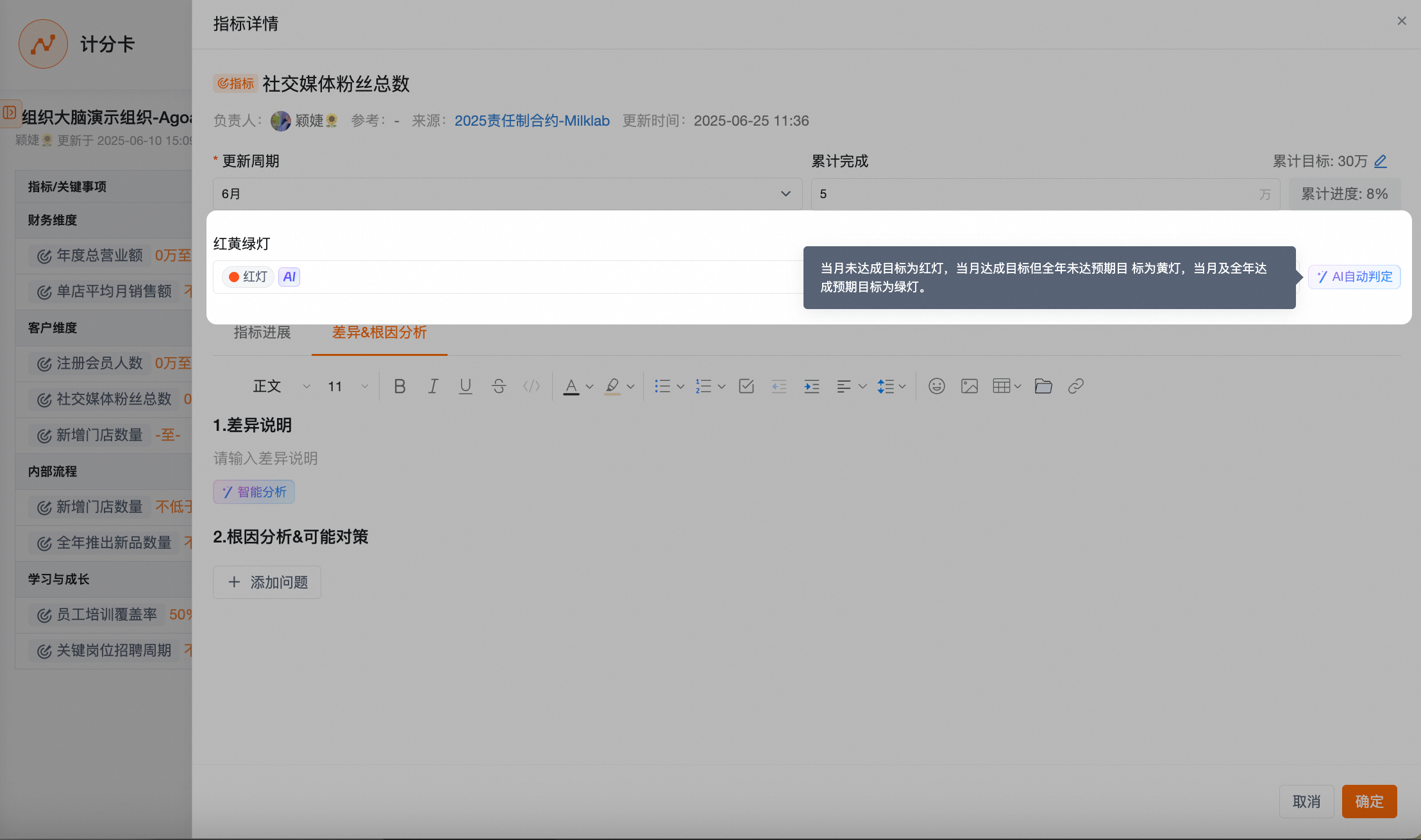Viewport: 1421px width, 840px height.
Task: Click the line spacing icon
Action: 886,386
